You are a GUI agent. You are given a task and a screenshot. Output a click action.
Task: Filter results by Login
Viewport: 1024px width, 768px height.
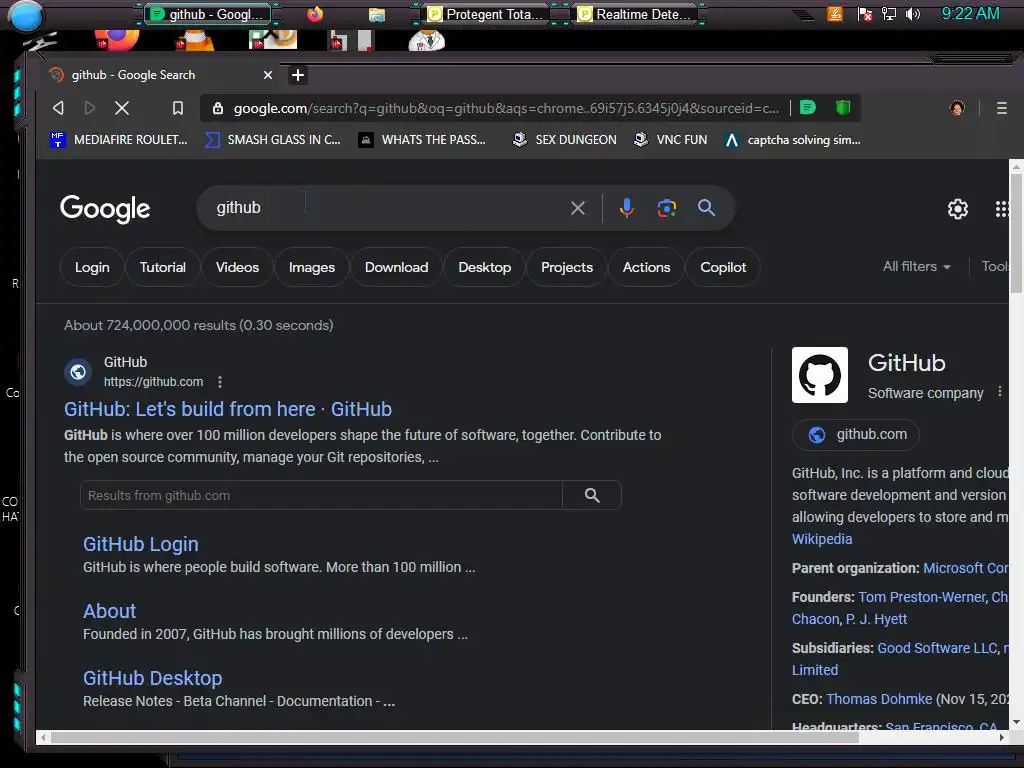(x=92, y=267)
